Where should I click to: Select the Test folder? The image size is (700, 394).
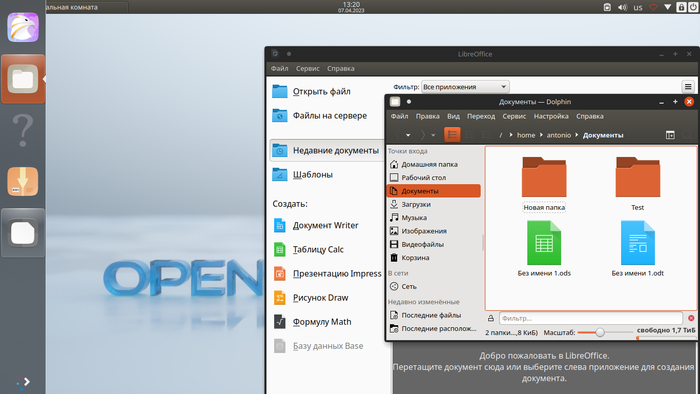tap(638, 183)
